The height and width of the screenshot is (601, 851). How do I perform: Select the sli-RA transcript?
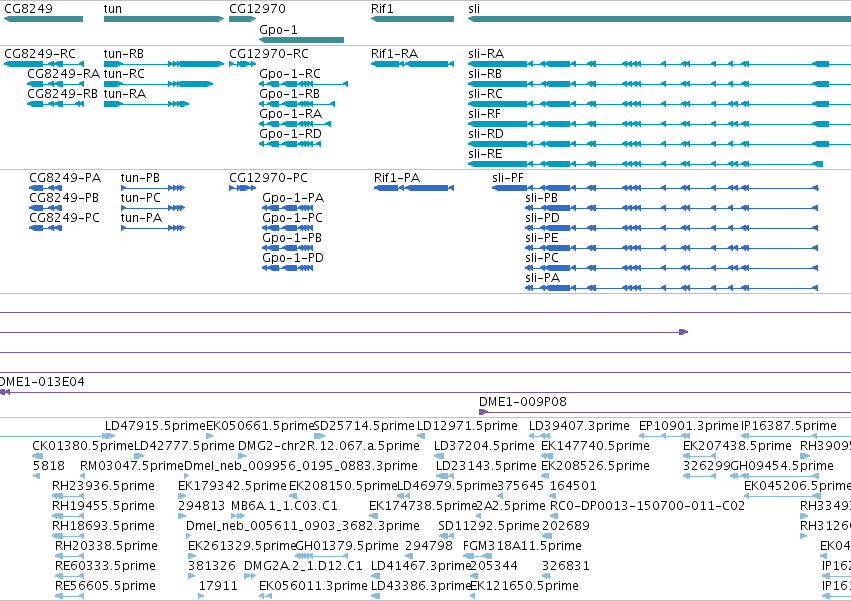coord(659,64)
